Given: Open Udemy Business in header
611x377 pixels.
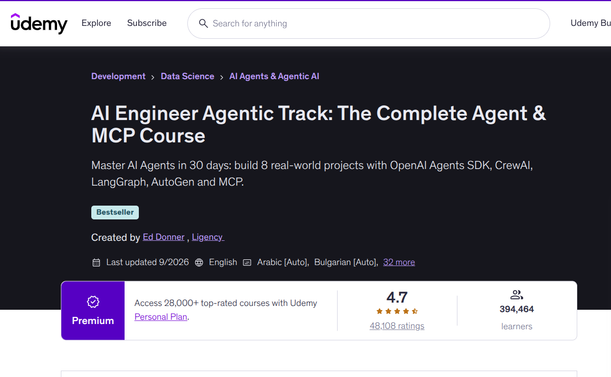Looking at the screenshot, I should (x=590, y=23).
